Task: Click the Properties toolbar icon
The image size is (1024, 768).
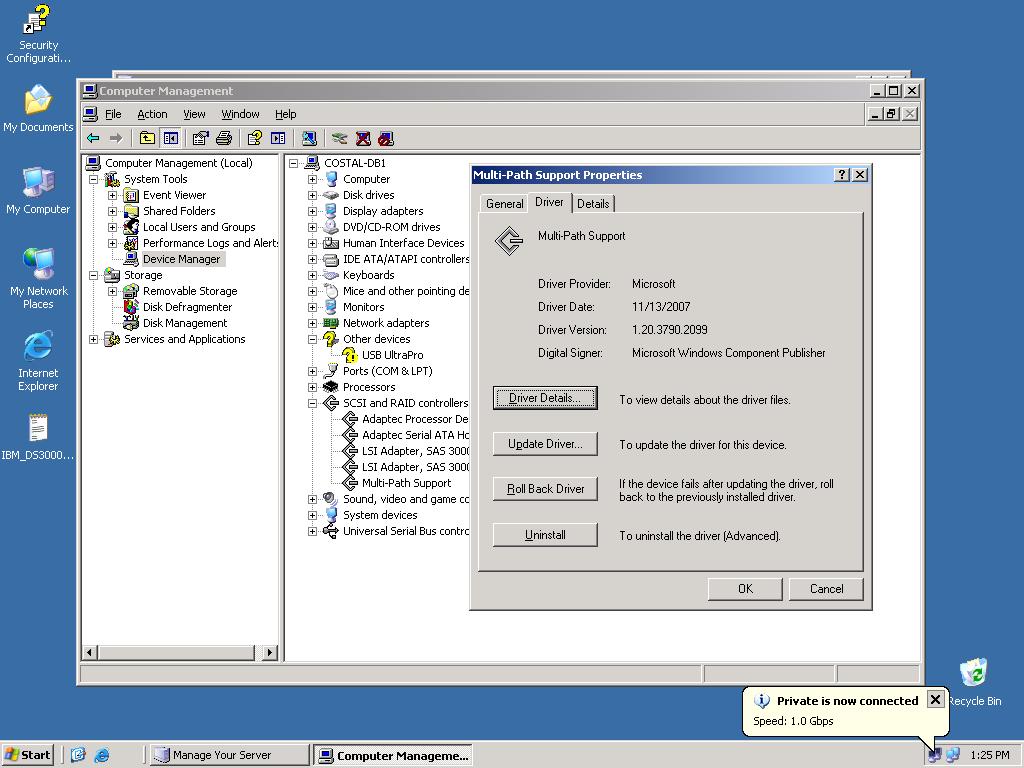Action: coord(200,138)
